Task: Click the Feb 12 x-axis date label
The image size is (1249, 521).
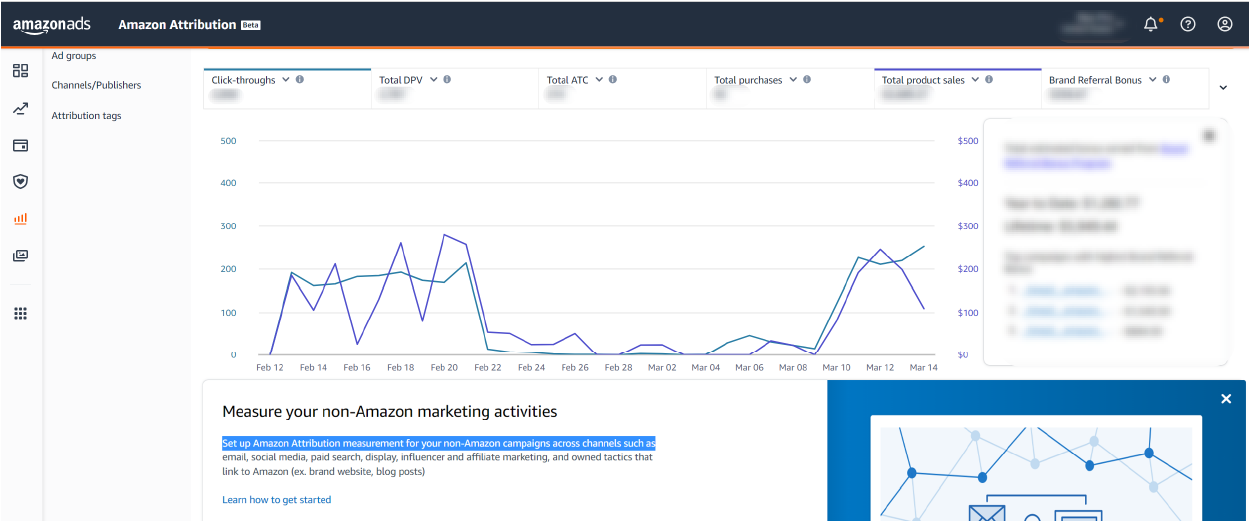Action: (x=270, y=368)
